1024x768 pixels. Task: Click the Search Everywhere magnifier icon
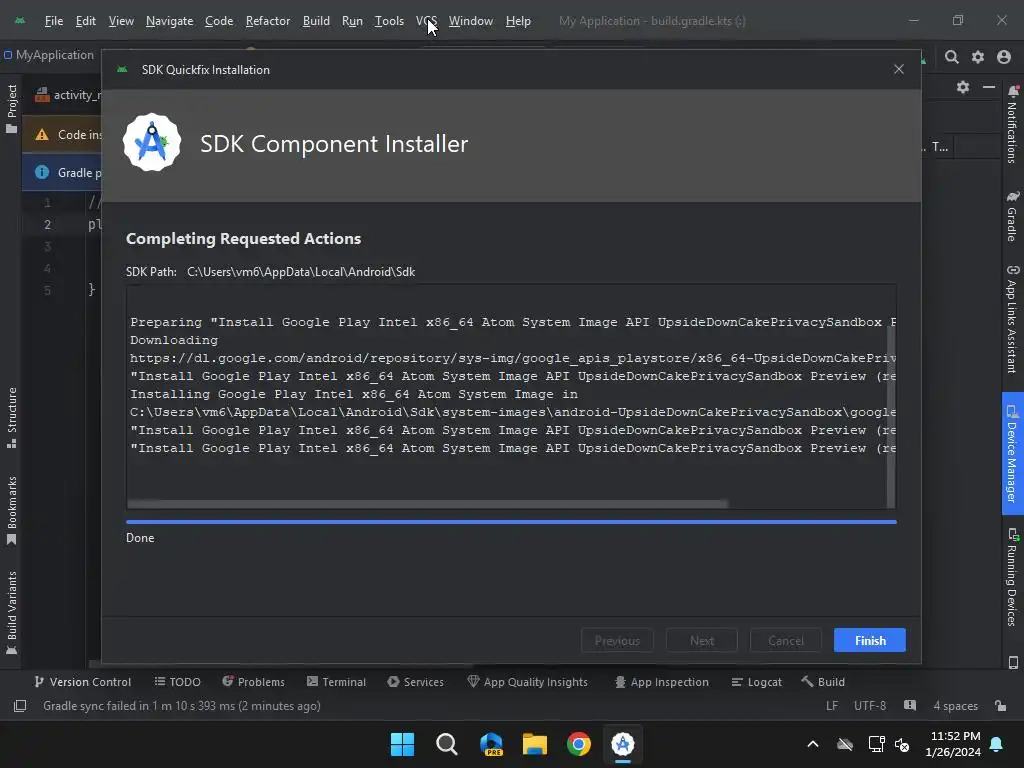(952, 57)
